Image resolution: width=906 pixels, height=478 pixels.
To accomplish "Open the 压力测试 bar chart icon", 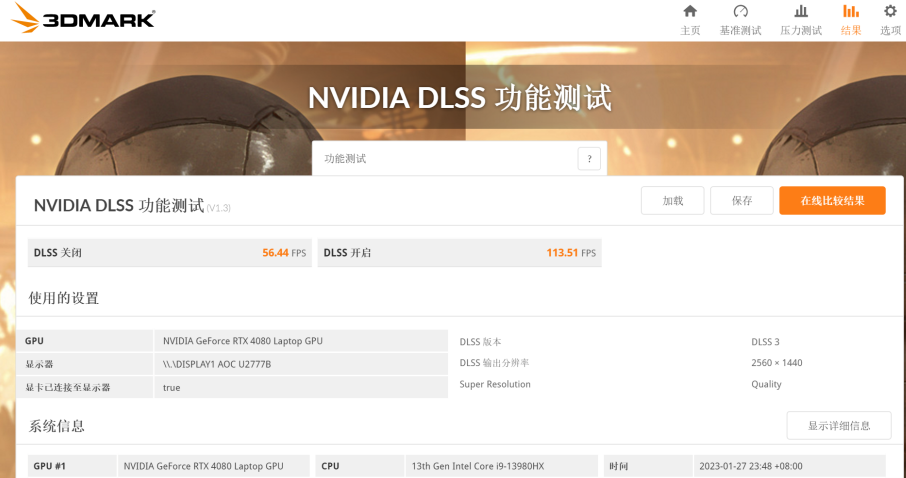I will (x=800, y=12).
